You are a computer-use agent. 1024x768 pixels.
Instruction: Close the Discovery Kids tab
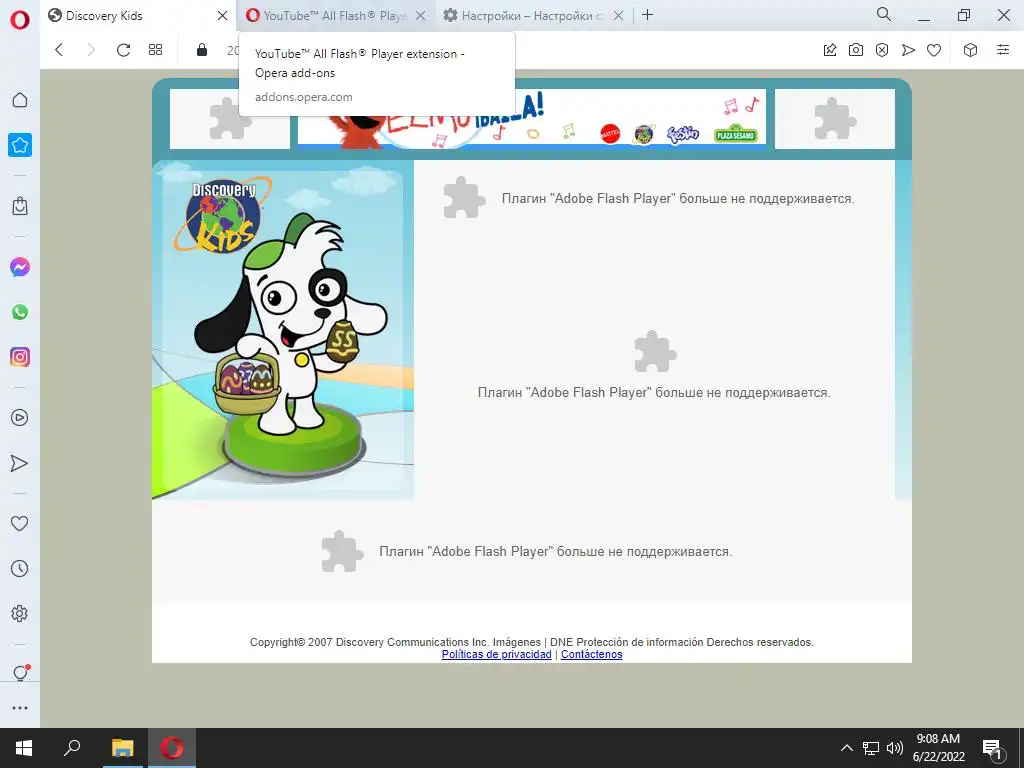[222, 16]
